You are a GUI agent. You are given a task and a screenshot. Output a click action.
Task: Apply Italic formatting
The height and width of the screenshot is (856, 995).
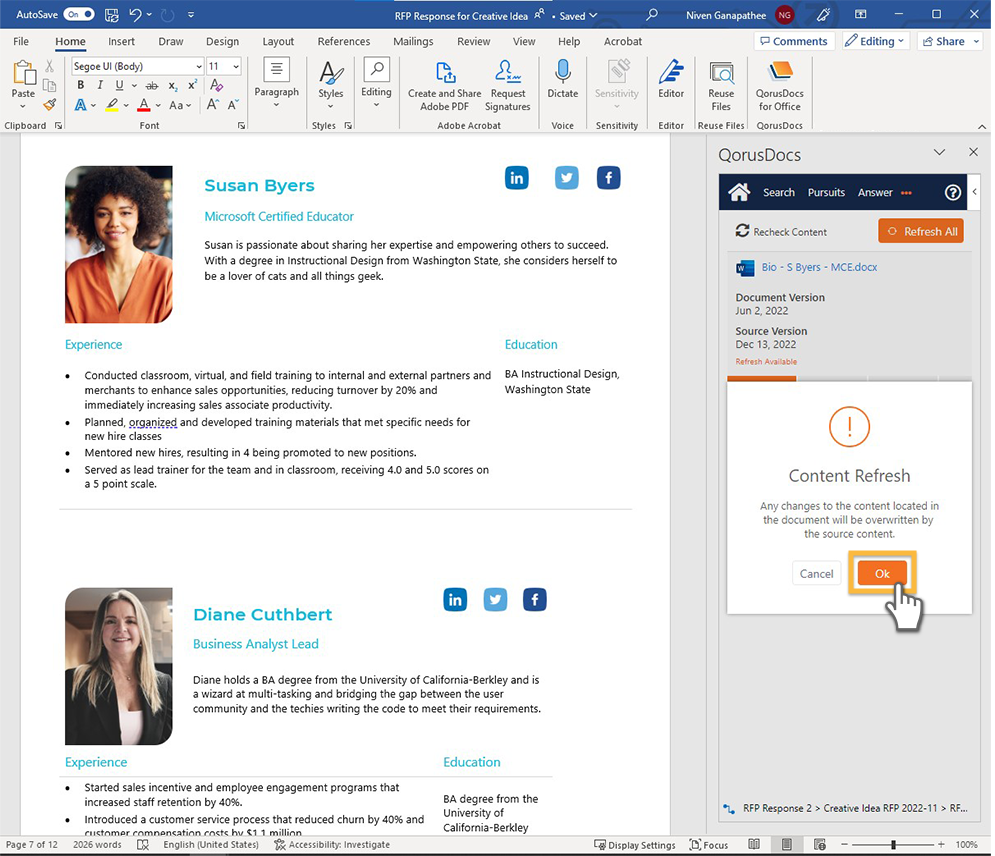(100, 85)
